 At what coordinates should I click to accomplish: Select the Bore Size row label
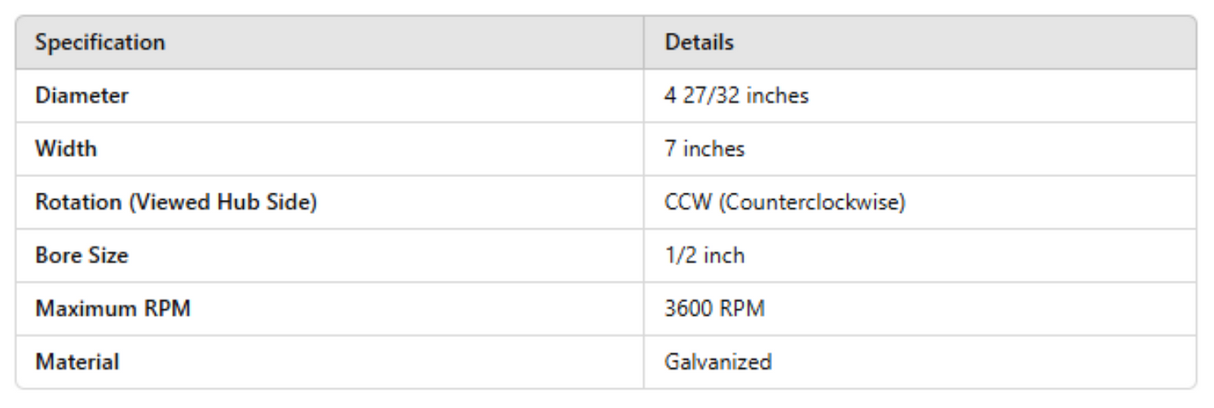82,256
